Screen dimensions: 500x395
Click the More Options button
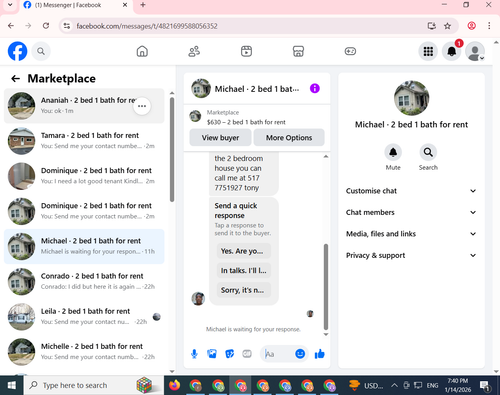tap(289, 137)
